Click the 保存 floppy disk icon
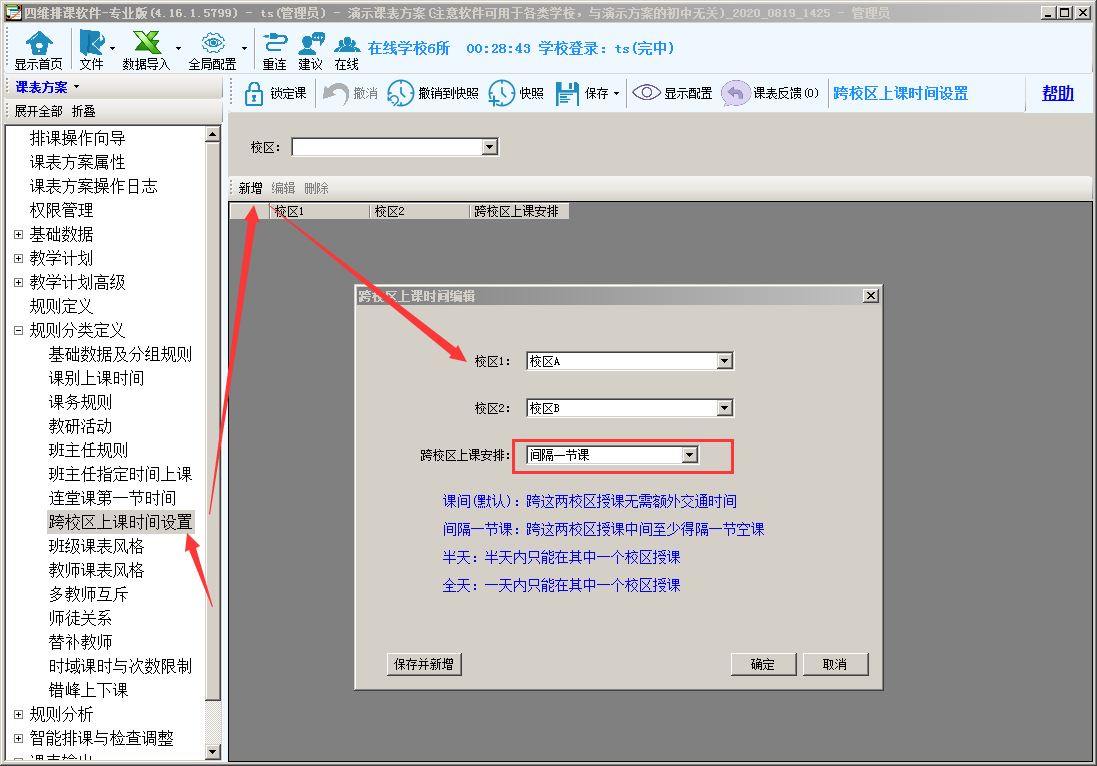This screenshot has height=766, width=1097. coord(567,93)
